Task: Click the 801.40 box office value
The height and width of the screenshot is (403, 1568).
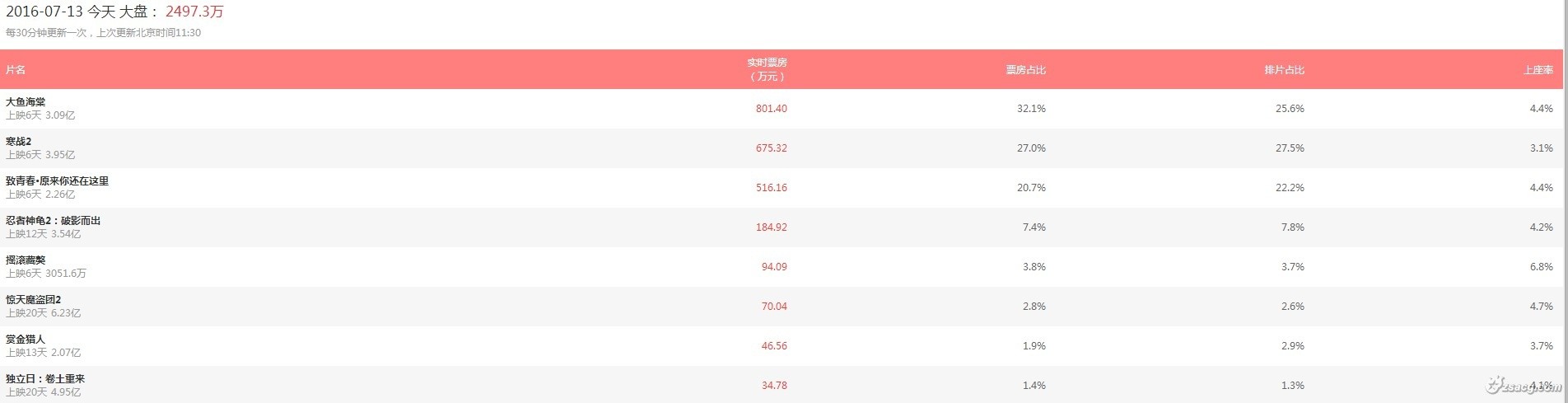Action: (x=771, y=109)
